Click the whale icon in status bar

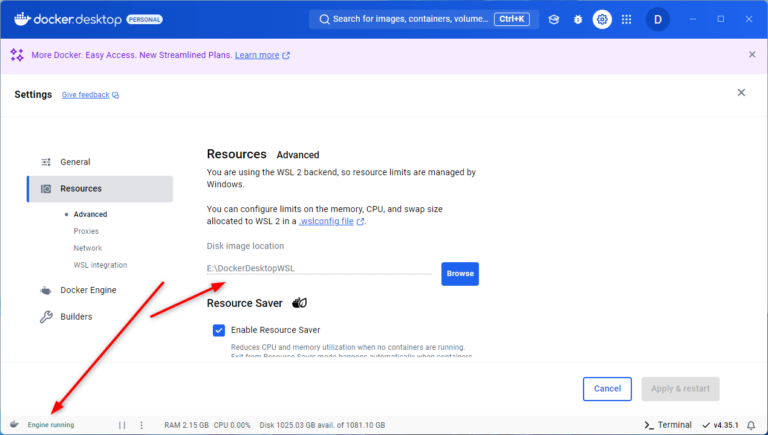[14, 425]
